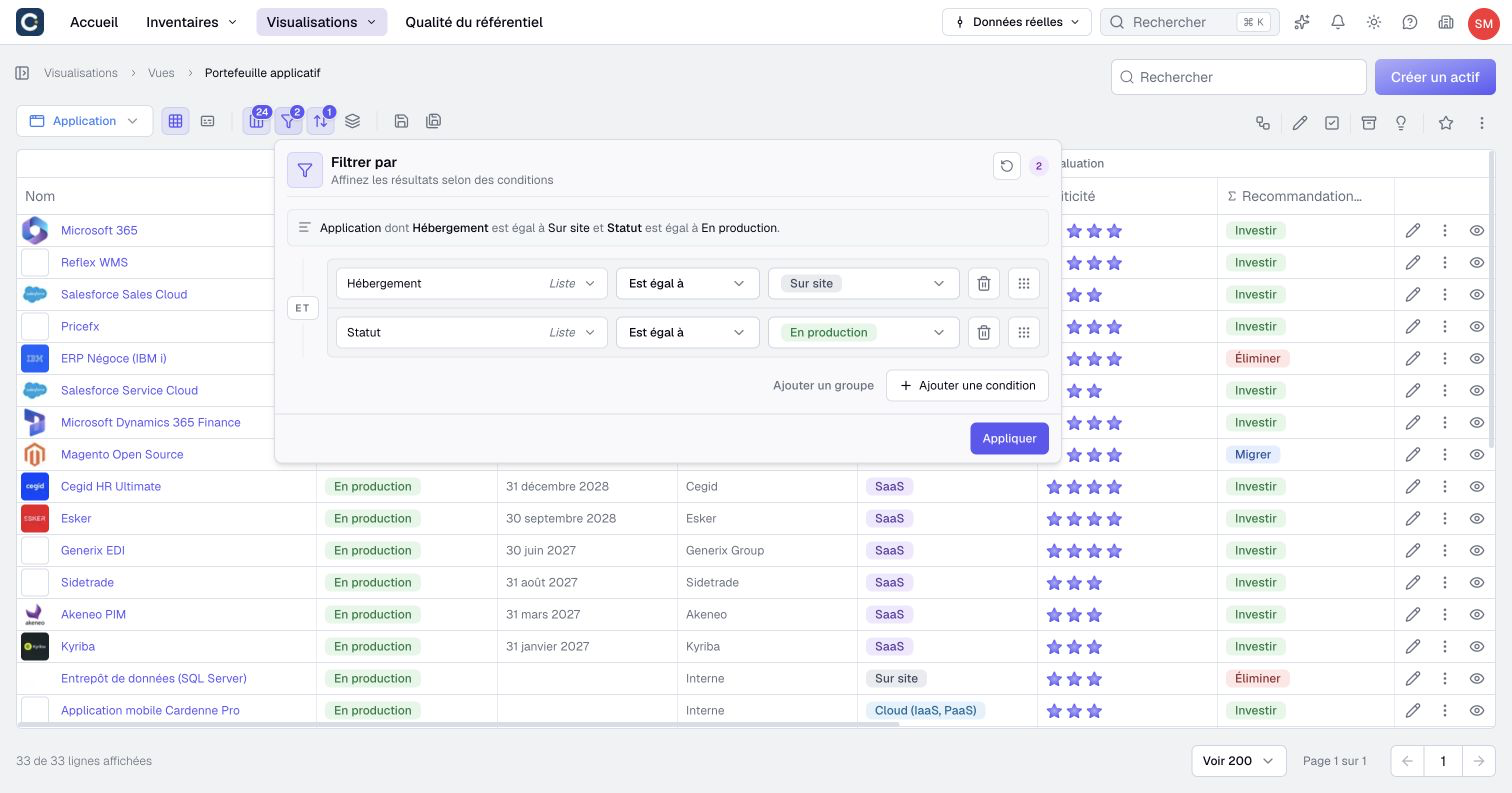Click Ajouter une condition
Screen dimensions: 1512x793
[x=967, y=385]
